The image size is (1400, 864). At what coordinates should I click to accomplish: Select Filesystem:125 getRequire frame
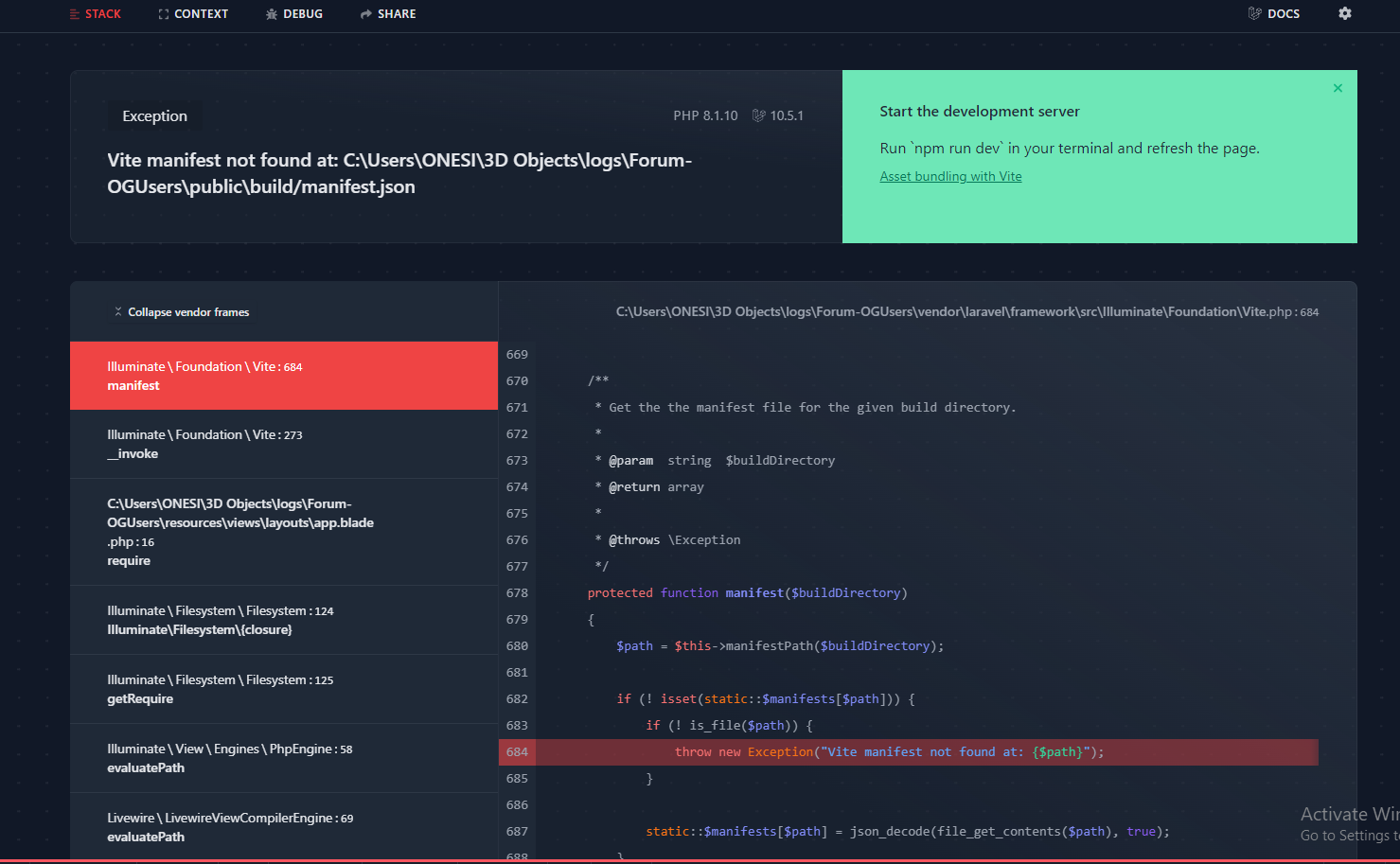(284, 689)
